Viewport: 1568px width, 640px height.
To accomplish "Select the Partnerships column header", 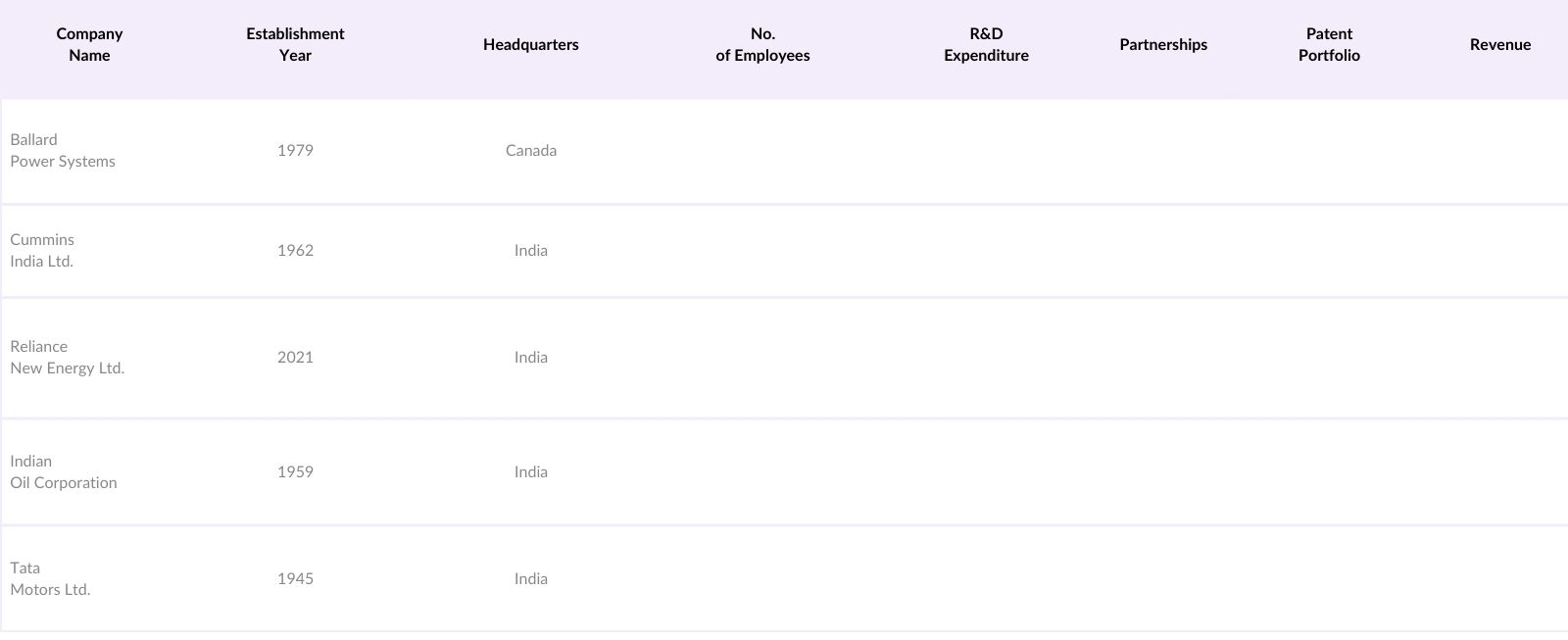I will 1163,44.
